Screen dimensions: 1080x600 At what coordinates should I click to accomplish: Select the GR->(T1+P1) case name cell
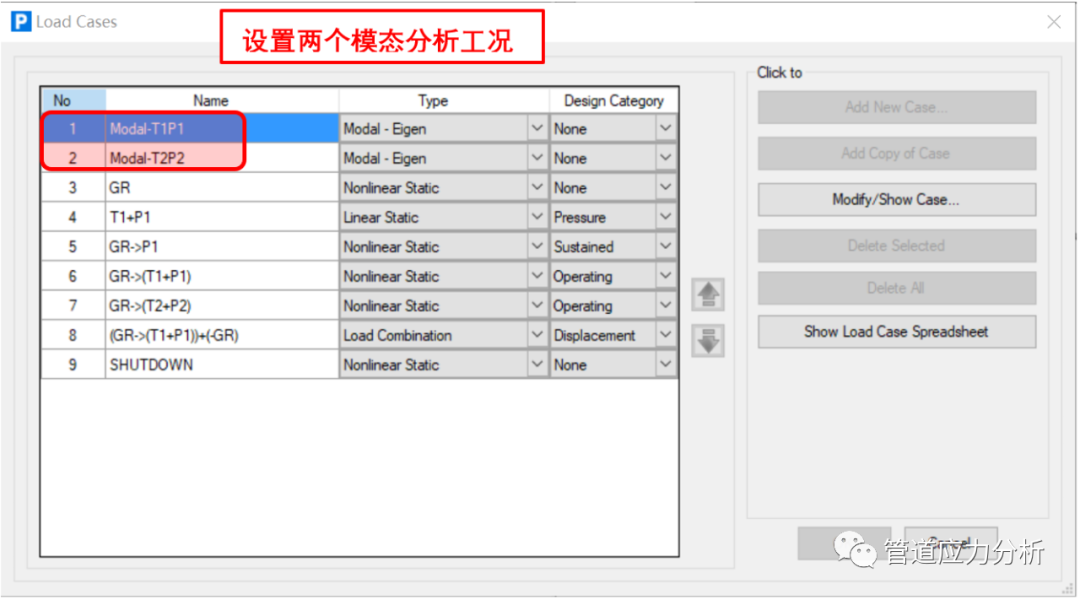coord(222,276)
